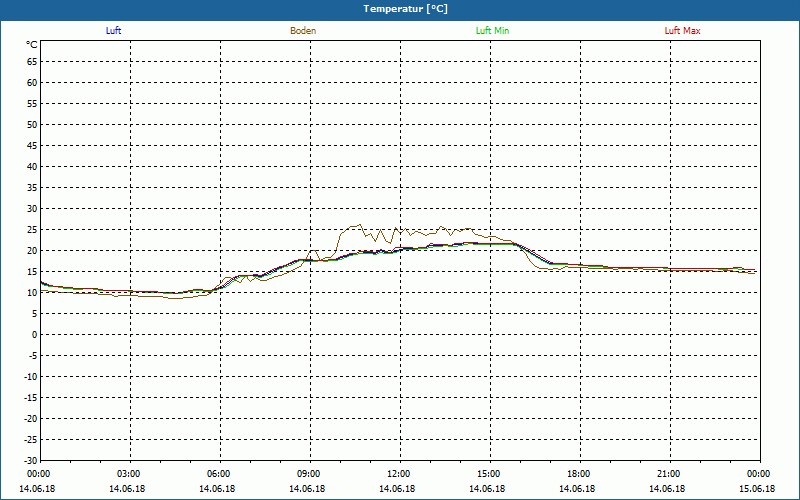Click the 03:00 time axis label
Screen dimensions: 800x500
click(129, 474)
